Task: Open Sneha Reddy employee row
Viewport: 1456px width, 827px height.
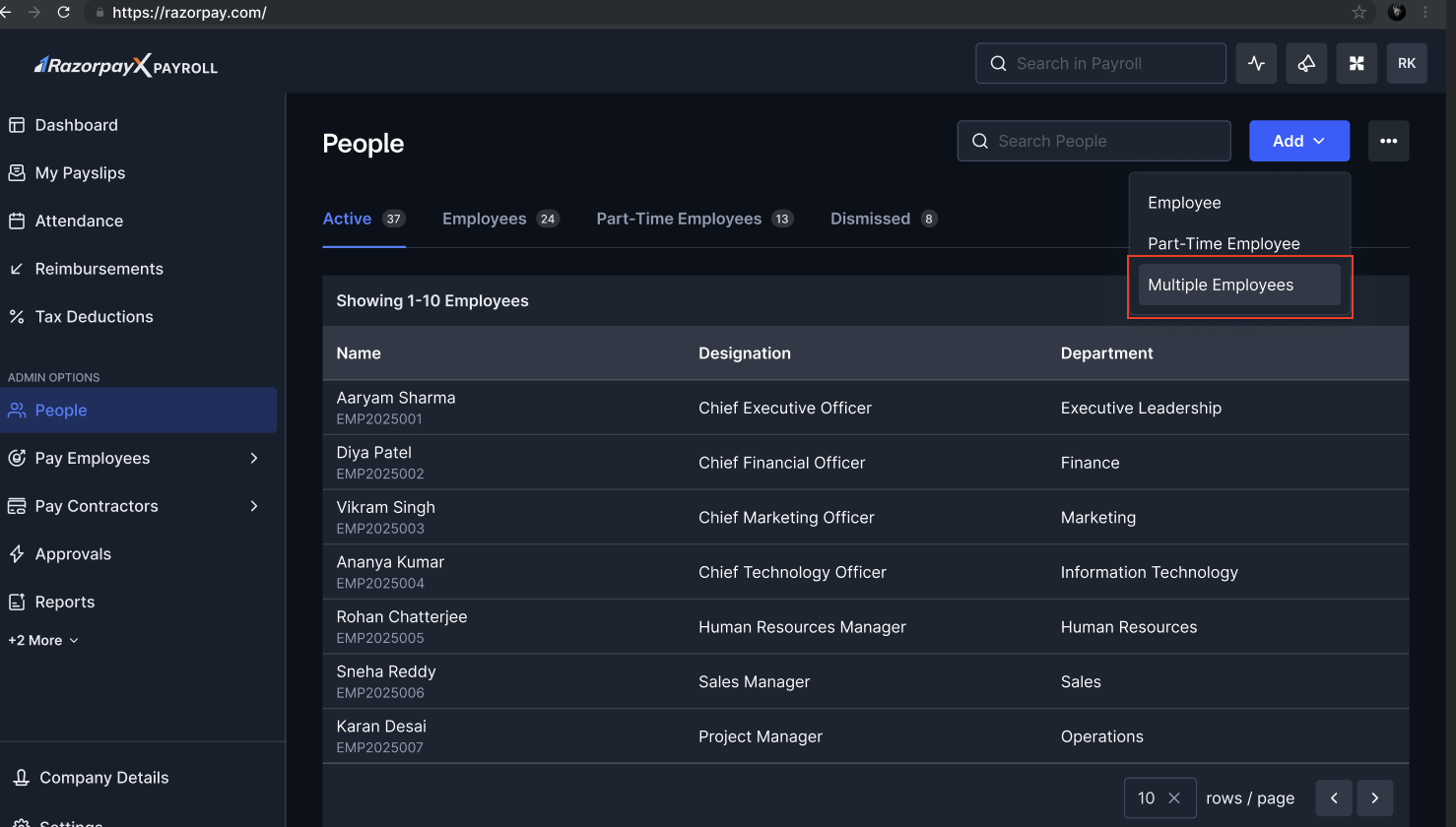Action: (865, 681)
